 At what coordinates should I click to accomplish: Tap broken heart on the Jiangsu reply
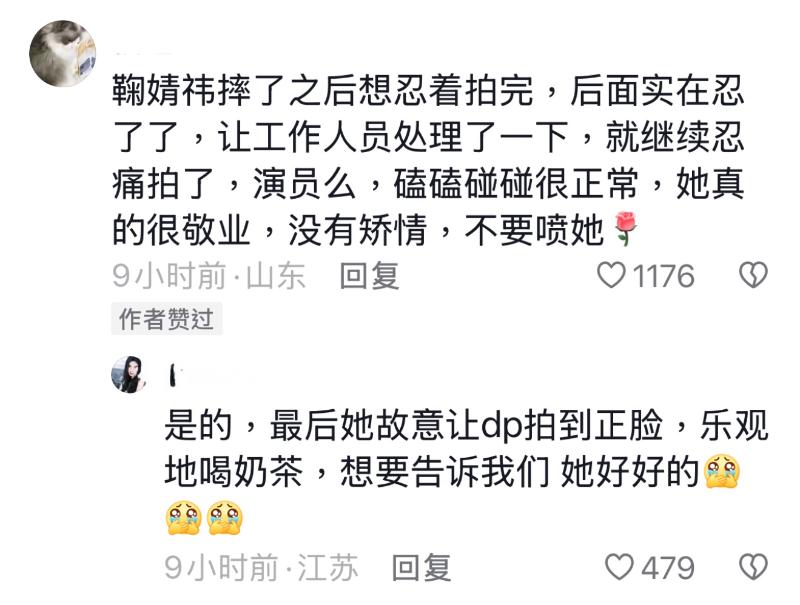click(753, 567)
